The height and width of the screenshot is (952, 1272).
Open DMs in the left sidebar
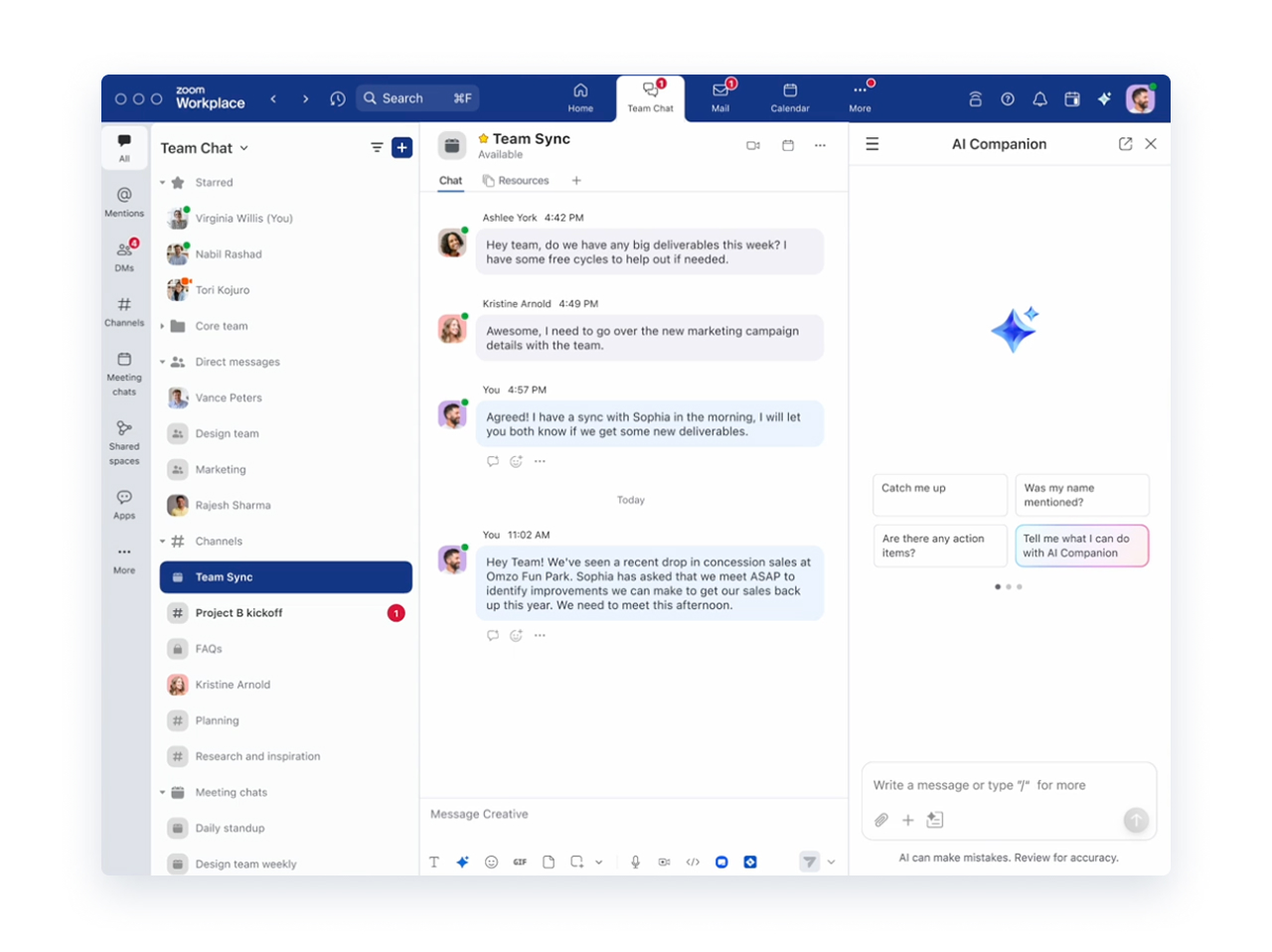click(124, 256)
